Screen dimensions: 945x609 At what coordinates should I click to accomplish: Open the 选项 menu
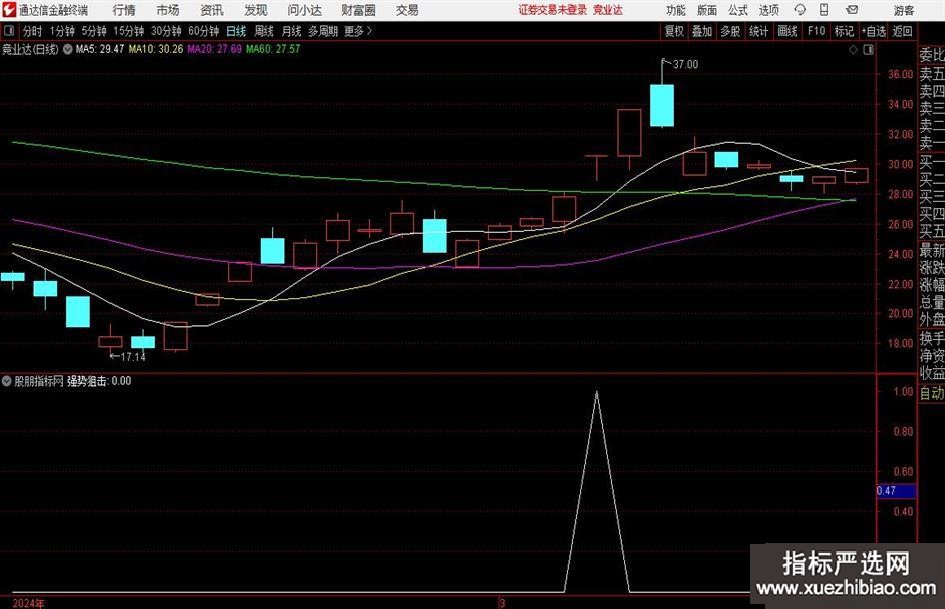768,10
